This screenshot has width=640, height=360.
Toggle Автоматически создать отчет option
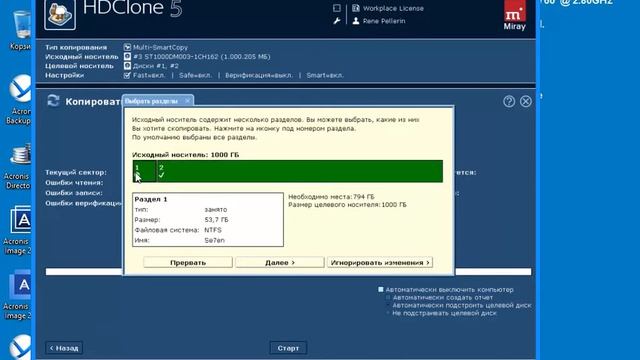442,298
